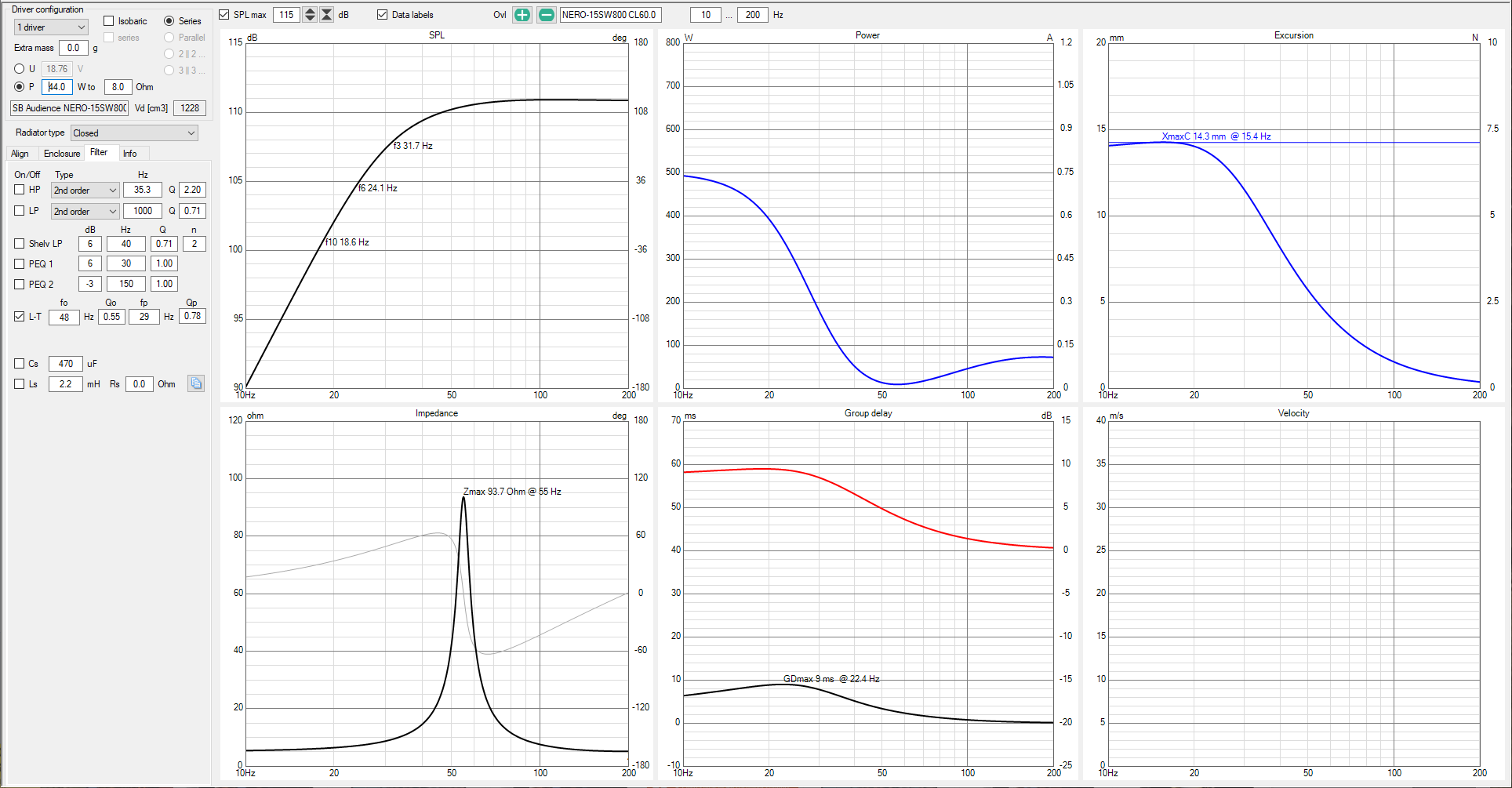
Task: Click the auto-scale icon beside the SPL max spinner
Action: point(327,15)
